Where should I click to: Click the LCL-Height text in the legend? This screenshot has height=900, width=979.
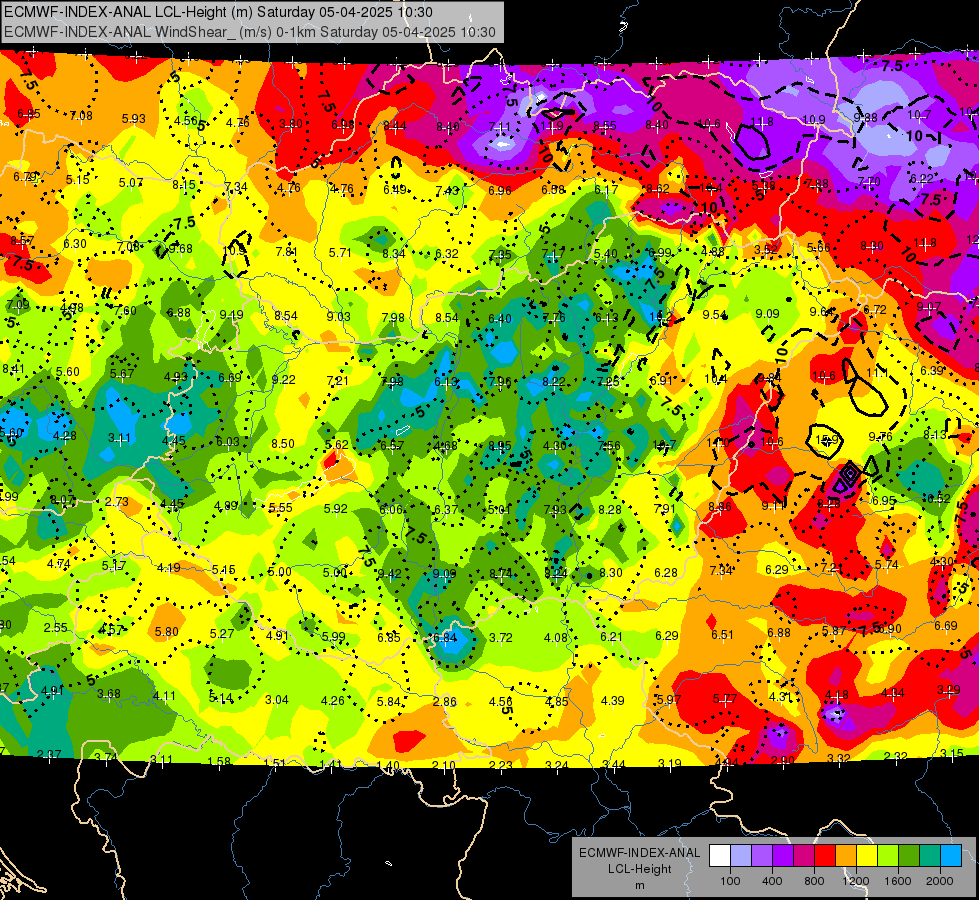click(639, 869)
